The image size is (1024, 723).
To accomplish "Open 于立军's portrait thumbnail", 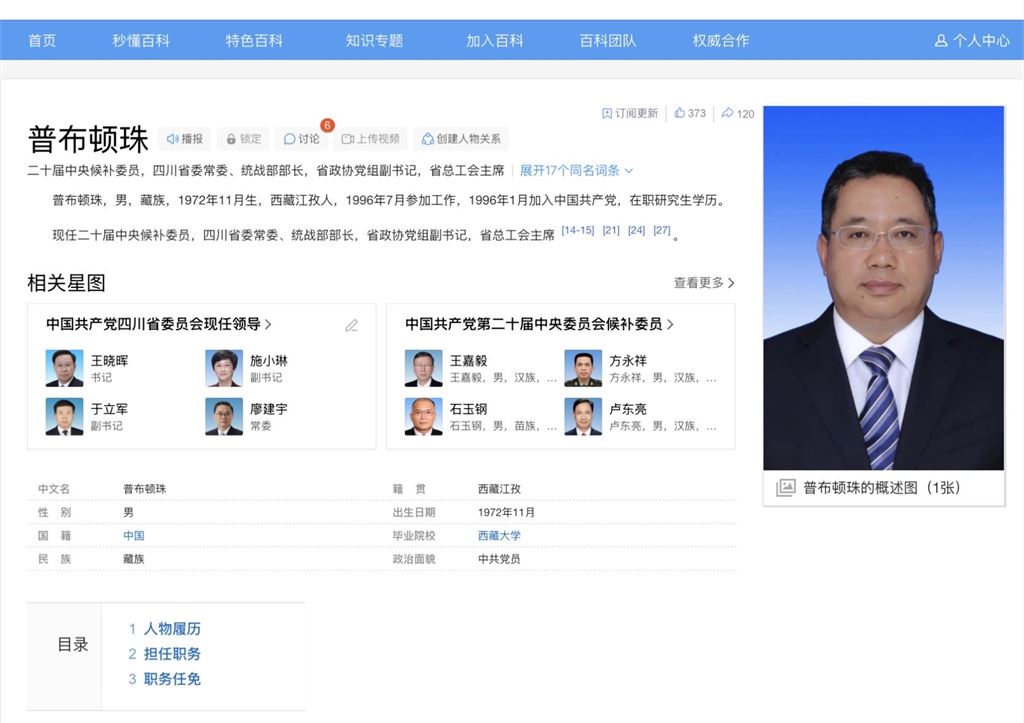I will click(x=64, y=416).
